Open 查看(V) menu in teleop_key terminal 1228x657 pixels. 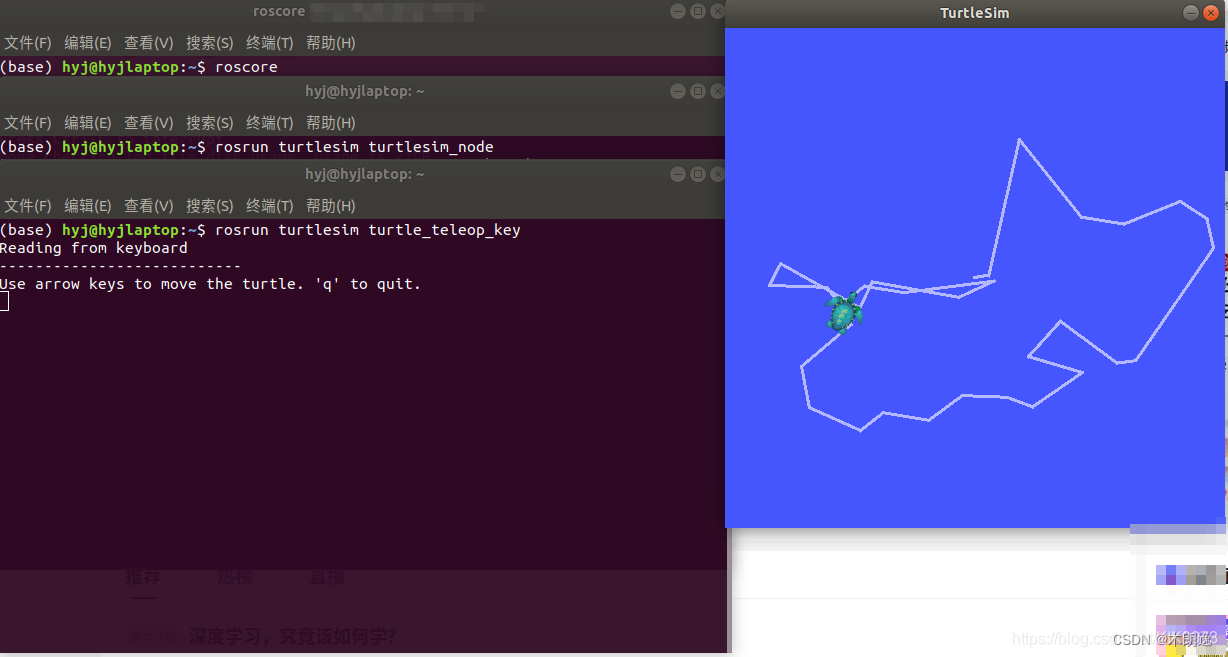coord(149,206)
